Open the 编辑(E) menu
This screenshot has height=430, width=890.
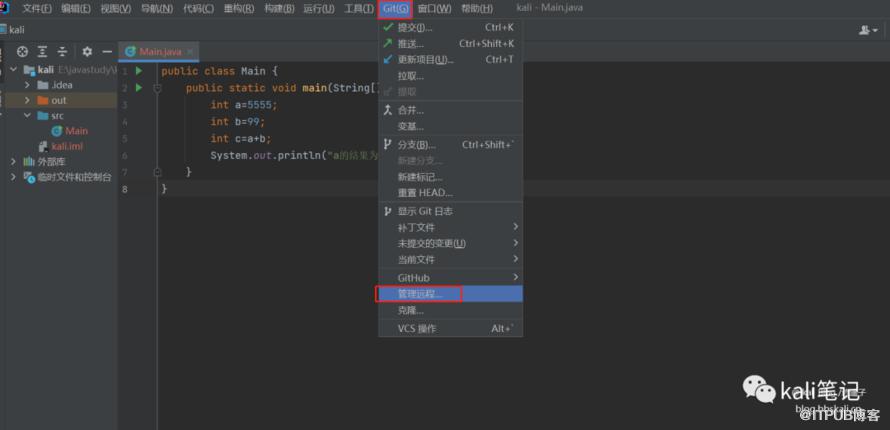click(76, 9)
